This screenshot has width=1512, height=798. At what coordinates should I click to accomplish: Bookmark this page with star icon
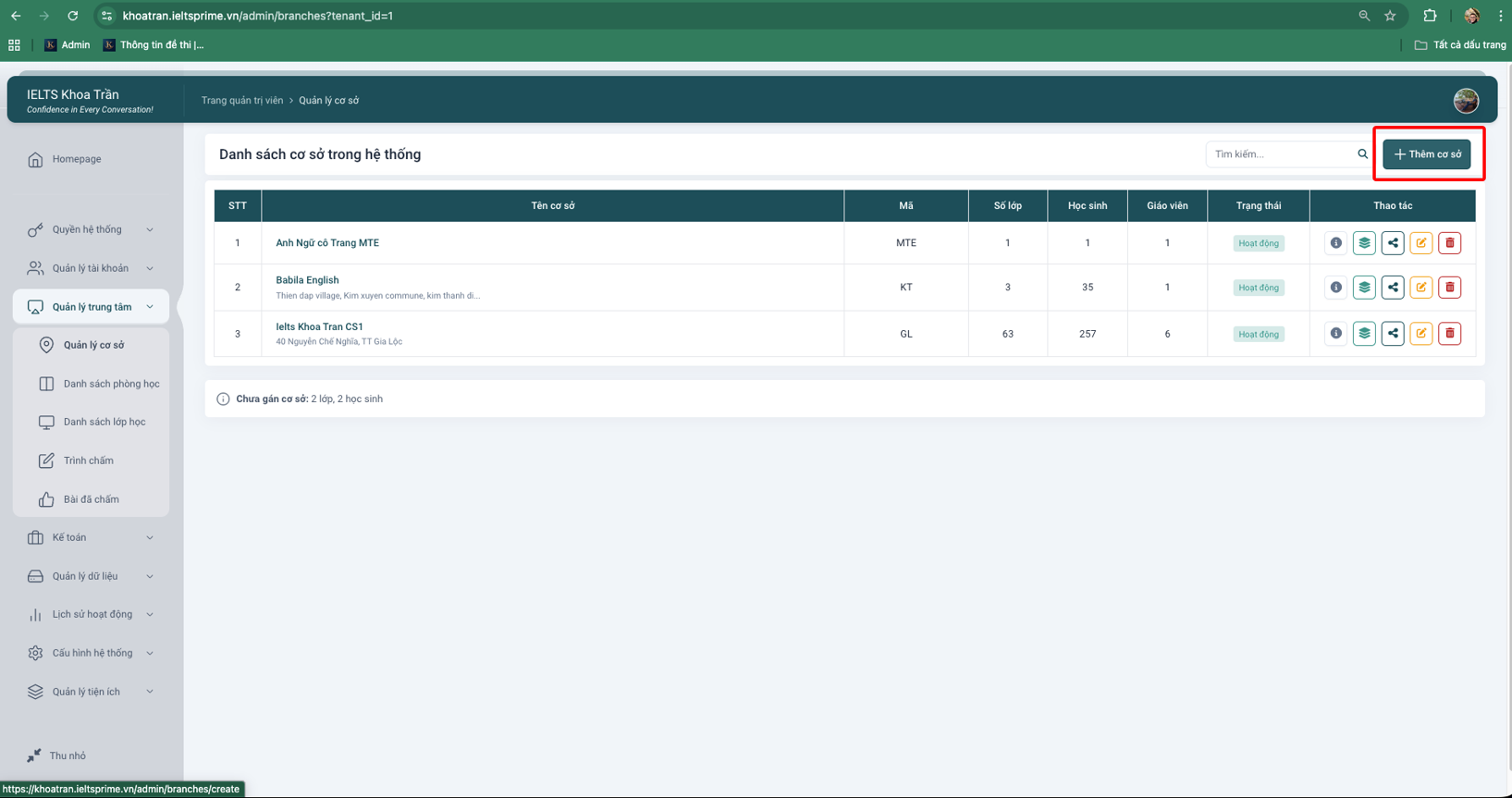[x=1390, y=16]
